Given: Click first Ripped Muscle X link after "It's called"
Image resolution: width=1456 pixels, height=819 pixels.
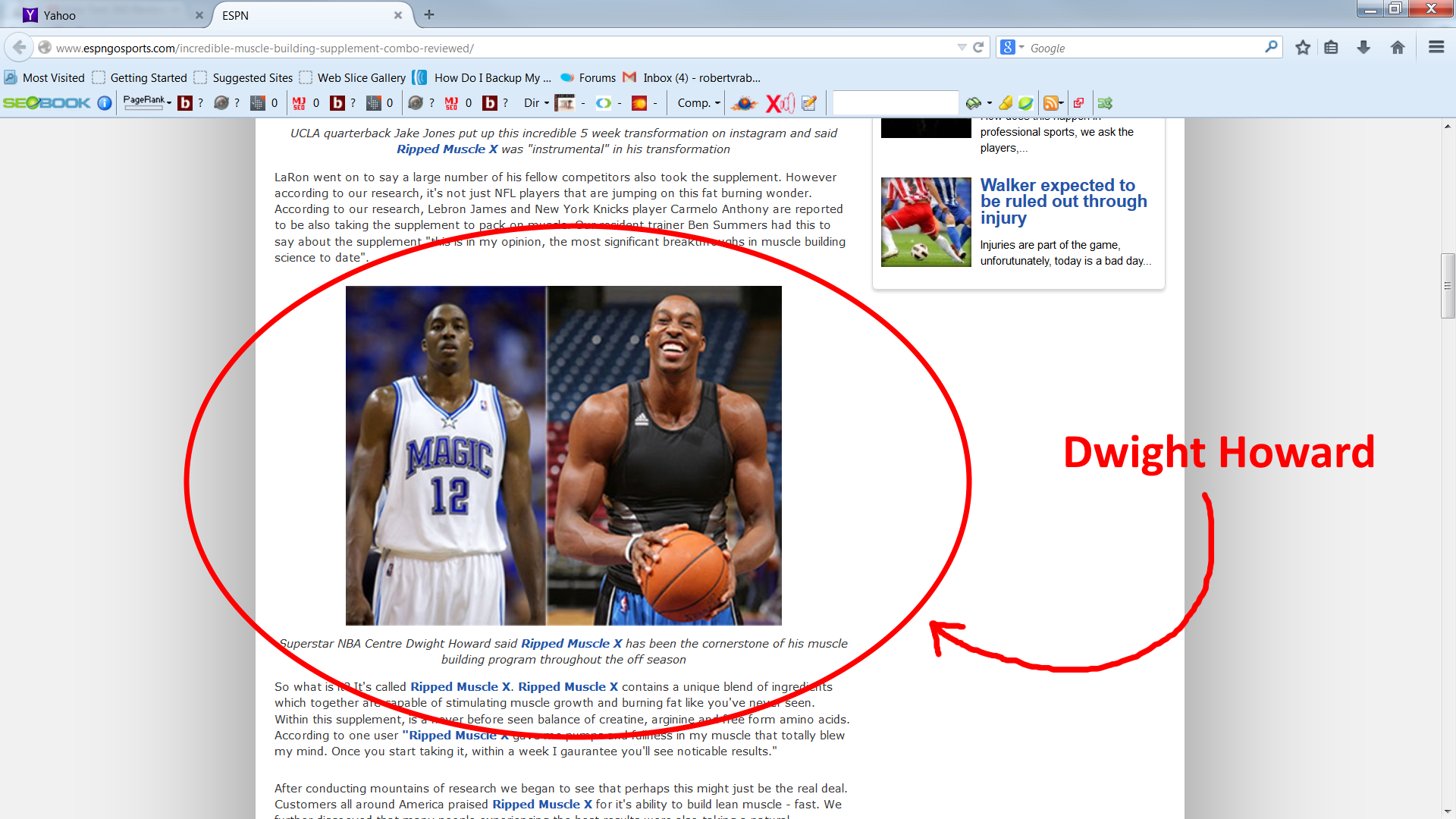Looking at the screenshot, I should point(460,687).
